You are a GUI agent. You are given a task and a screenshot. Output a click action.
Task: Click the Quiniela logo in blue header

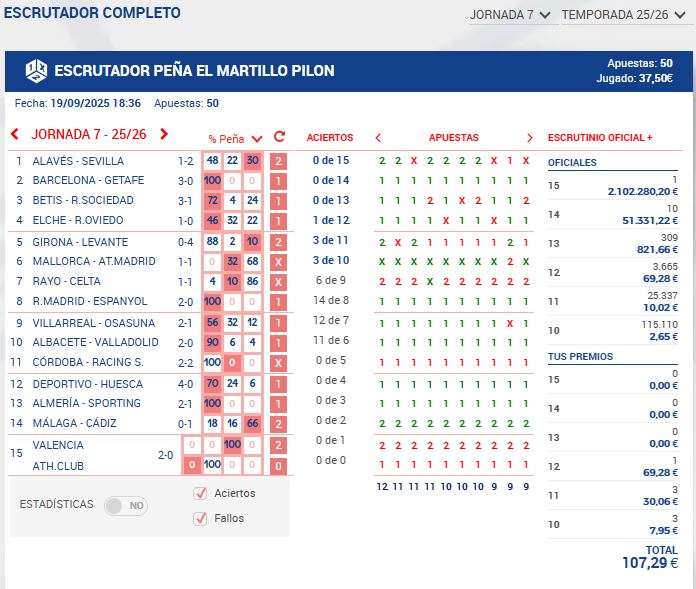[x=36, y=71]
